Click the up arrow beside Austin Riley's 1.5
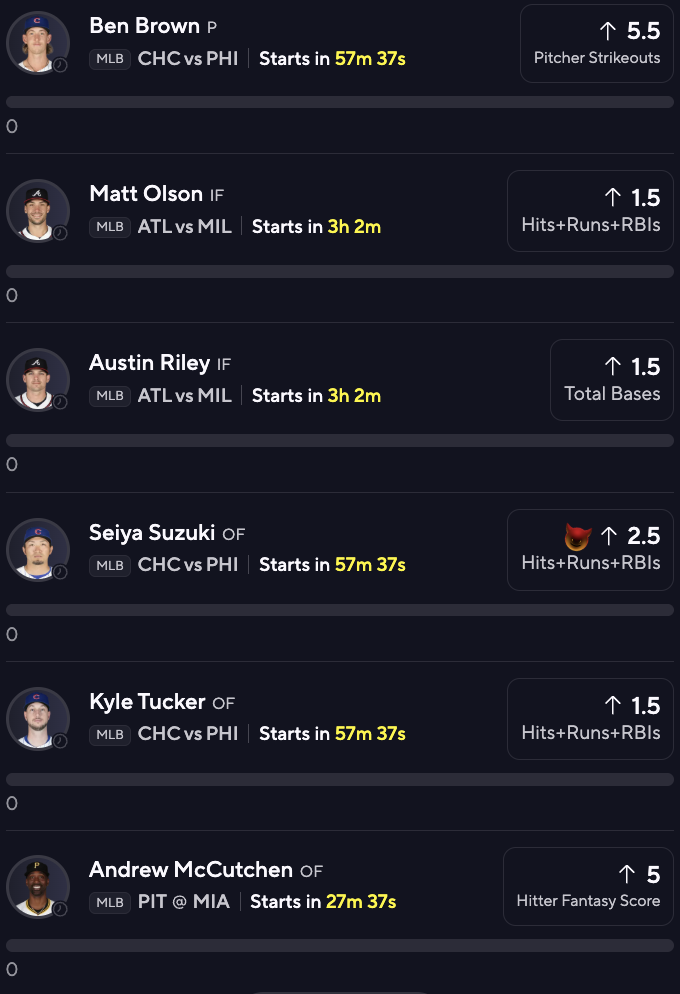Viewport: 680px width, 994px height. pos(613,366)
